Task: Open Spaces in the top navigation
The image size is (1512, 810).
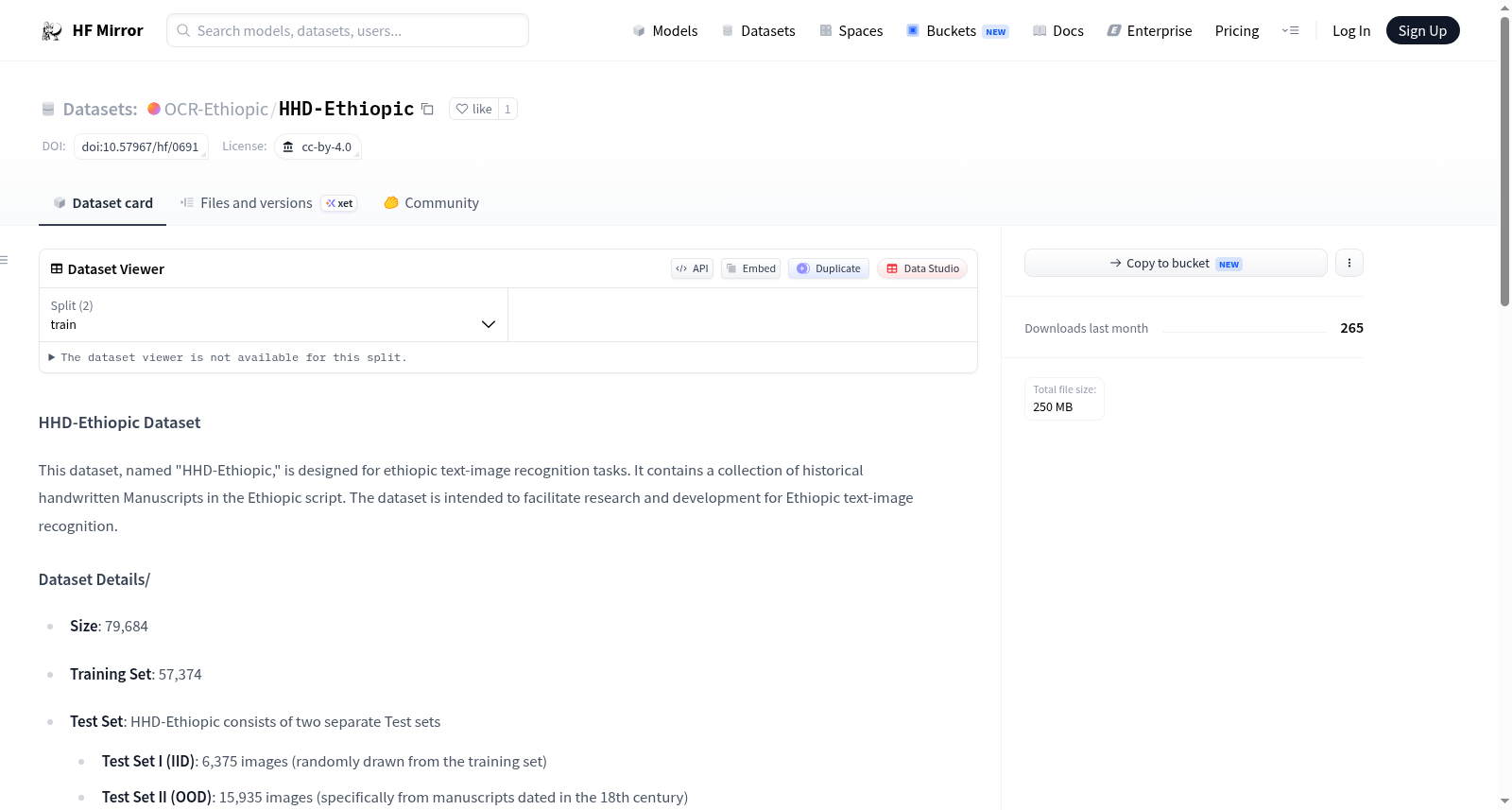Action: [x=850, y=31]
